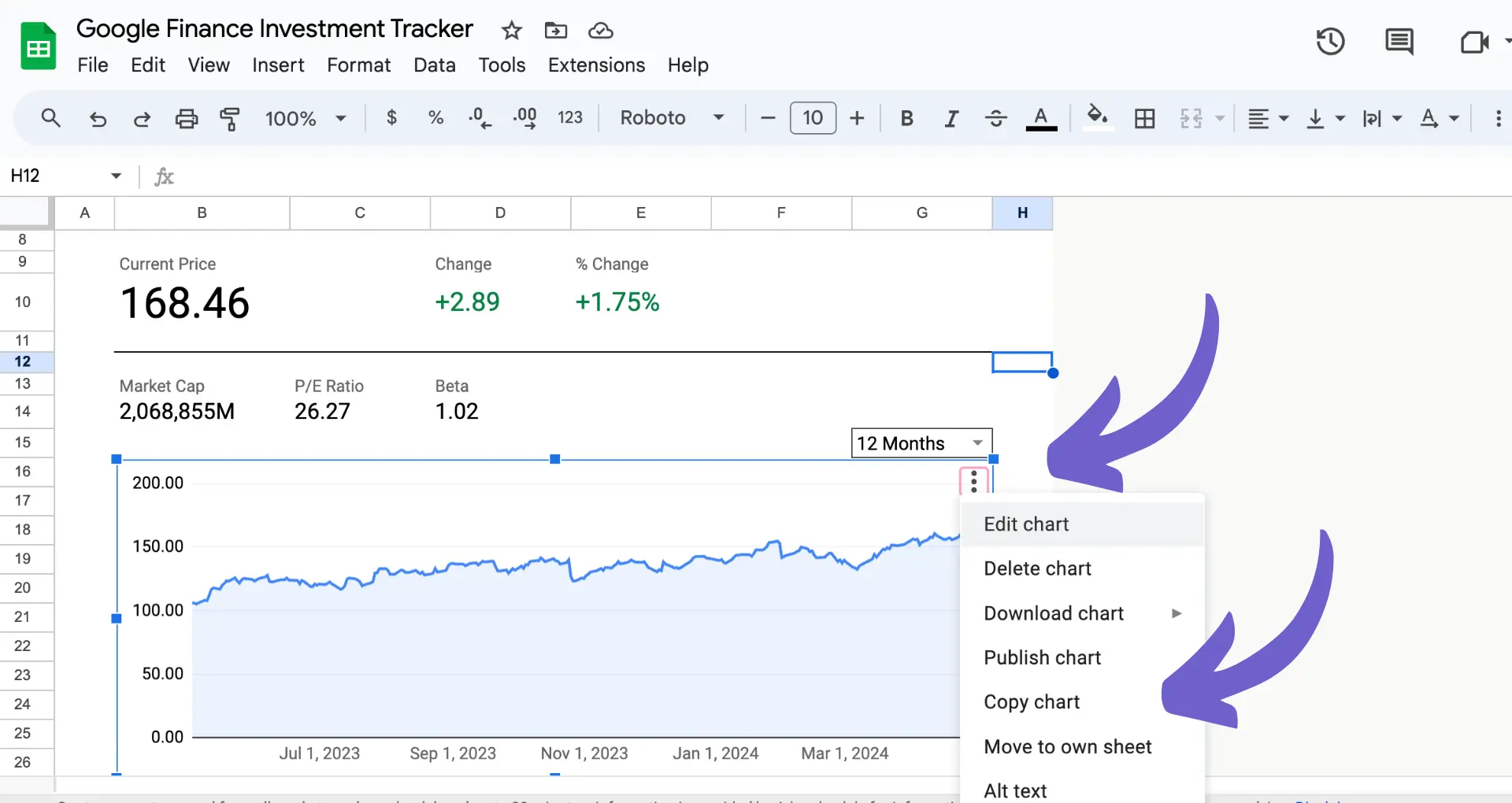Open the comments panel icon

[x=1399, y=41]
